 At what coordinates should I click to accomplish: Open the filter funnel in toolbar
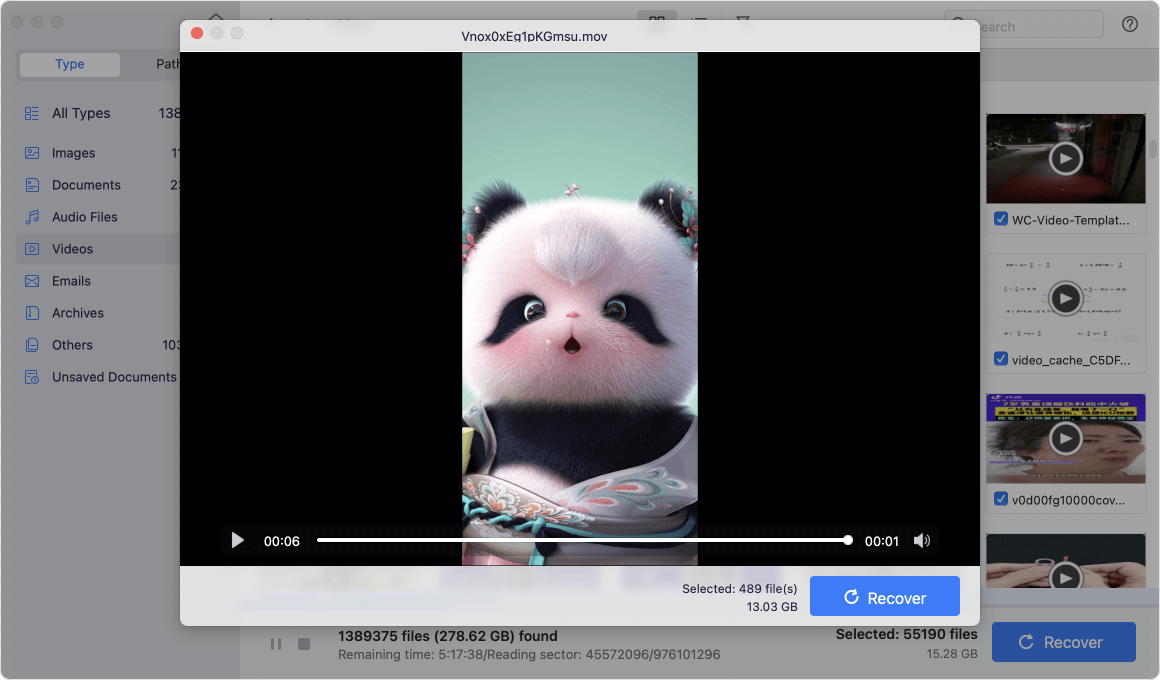pyautogui.click(x=743, y=21)
